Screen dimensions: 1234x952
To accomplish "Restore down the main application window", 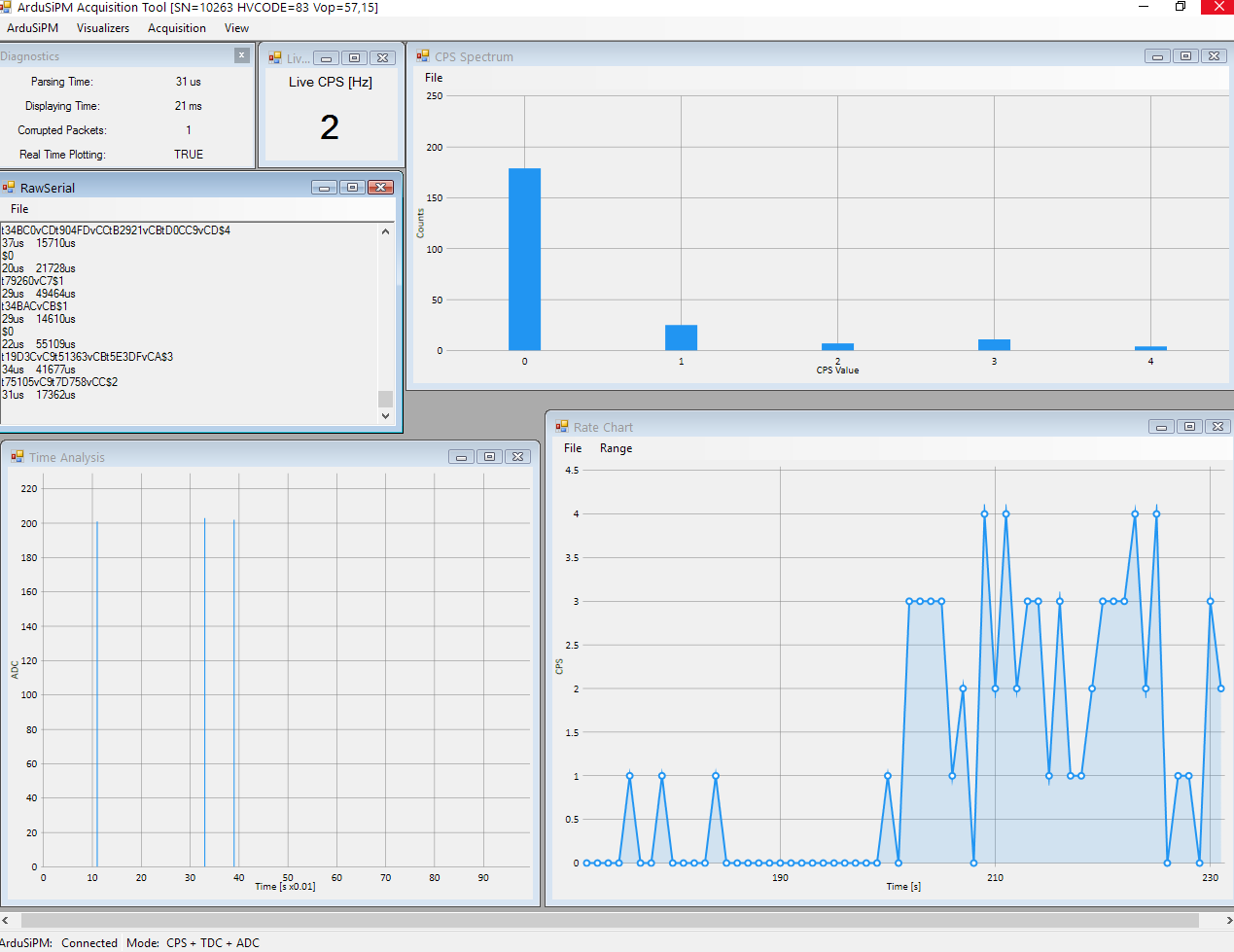I will [x=1181, y=7].
